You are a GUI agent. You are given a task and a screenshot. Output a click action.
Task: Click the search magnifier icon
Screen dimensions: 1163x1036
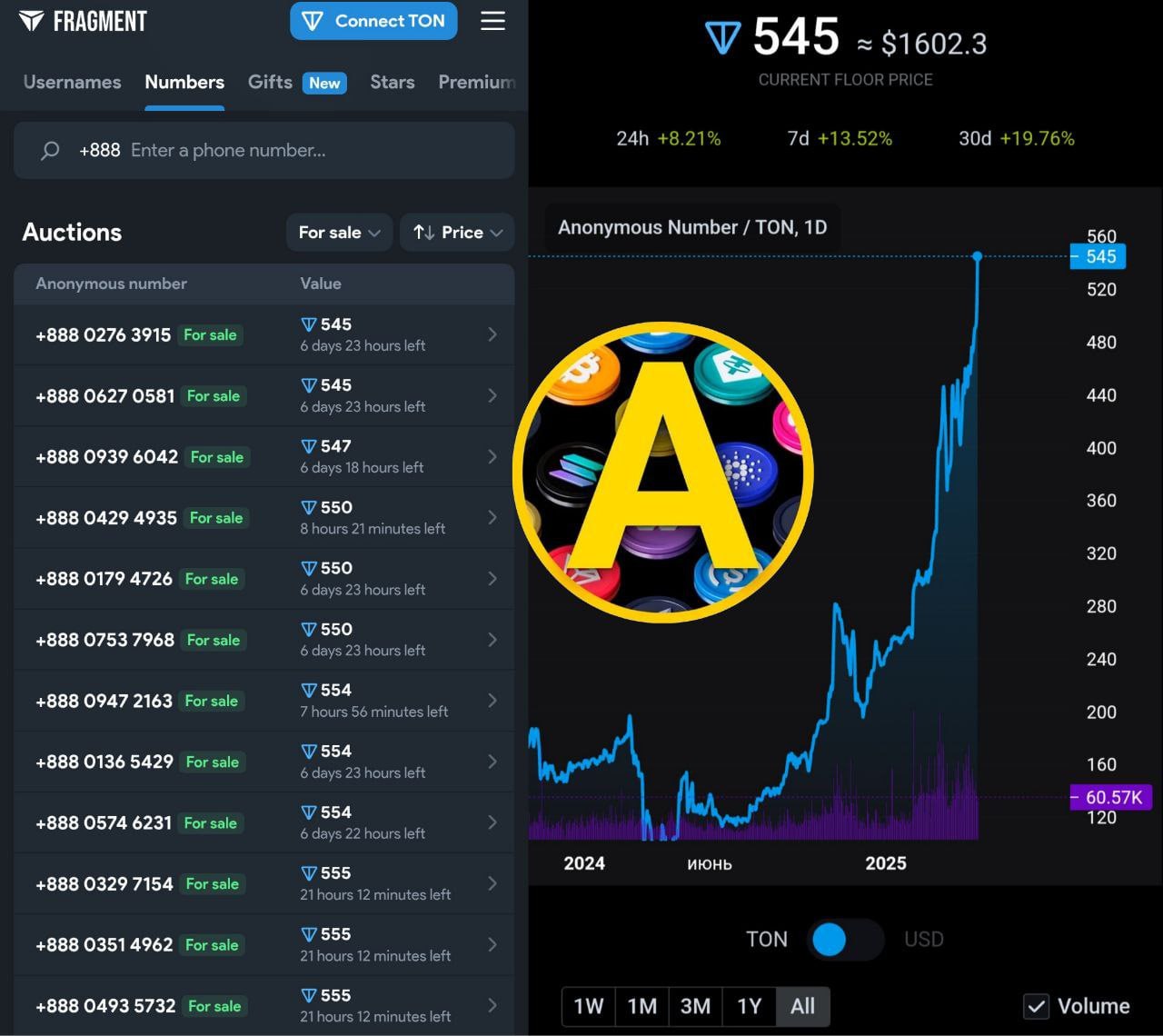coord(50,151)
